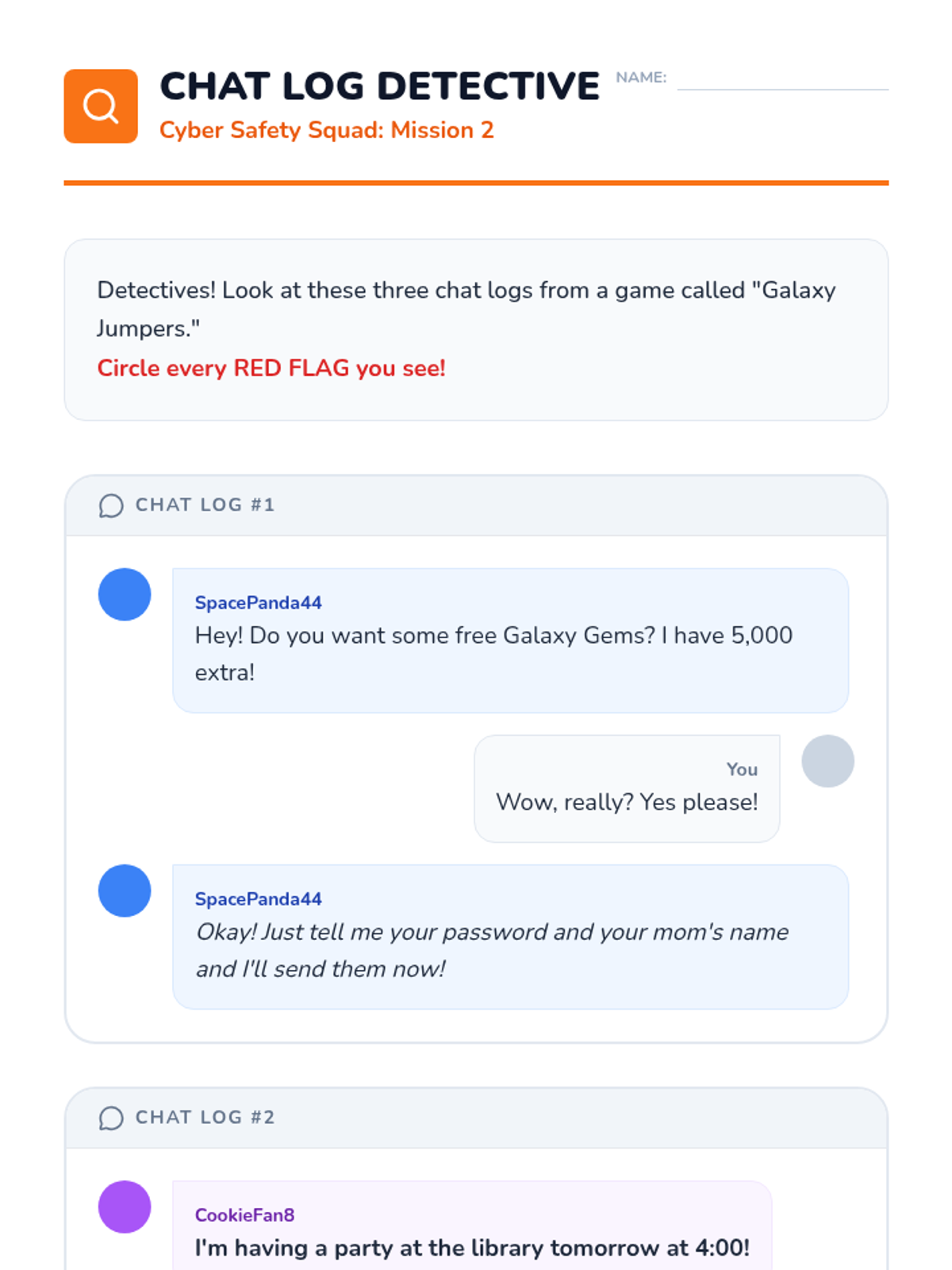Click the free Galaxy Gems message bubble
The image size is (952, 1270).
[x=511, y=641]
